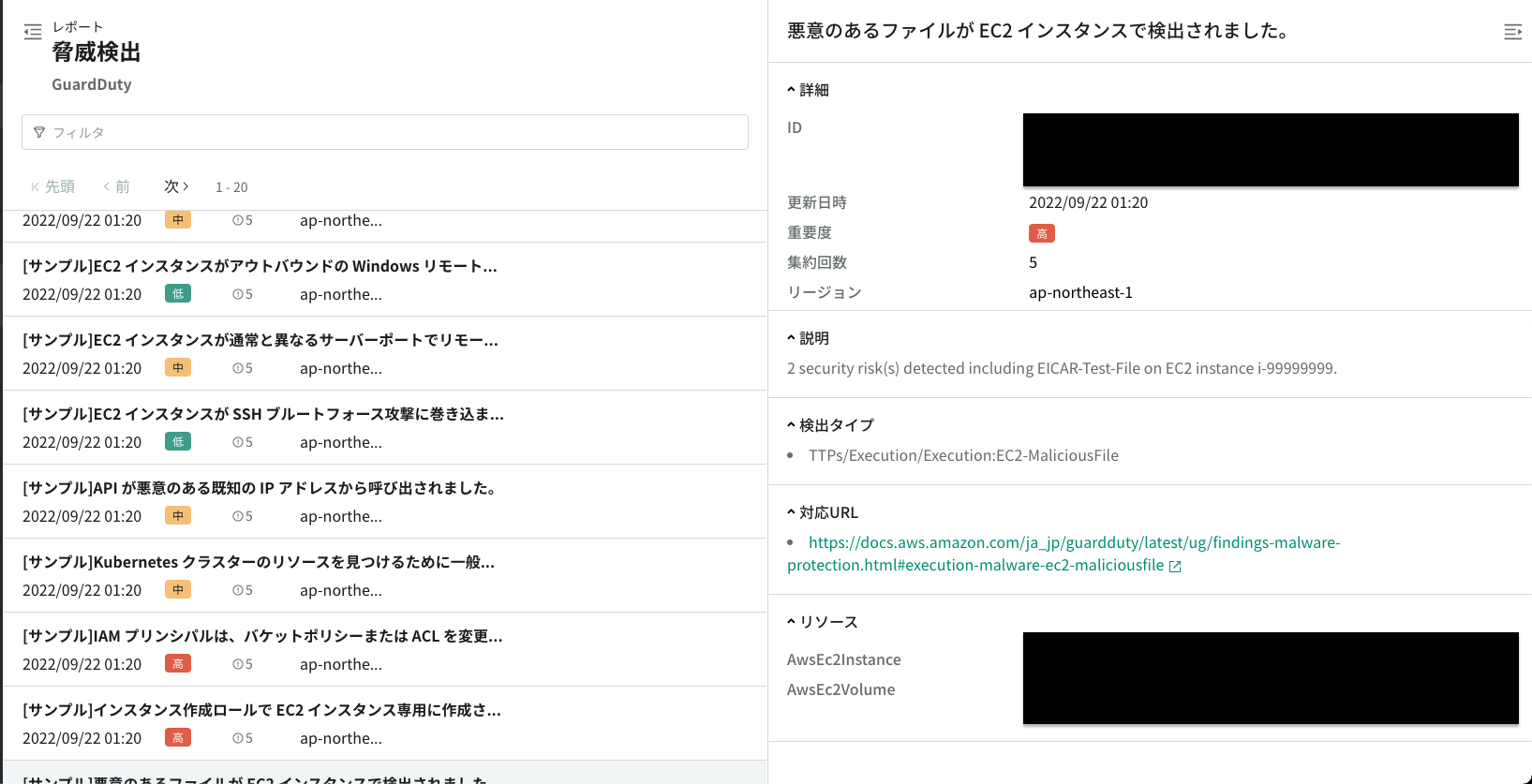The width and height of the screenshot is (1532, 784).
Task: Open the Kubernetes クラスター finding row
Action: coord(385,575)
